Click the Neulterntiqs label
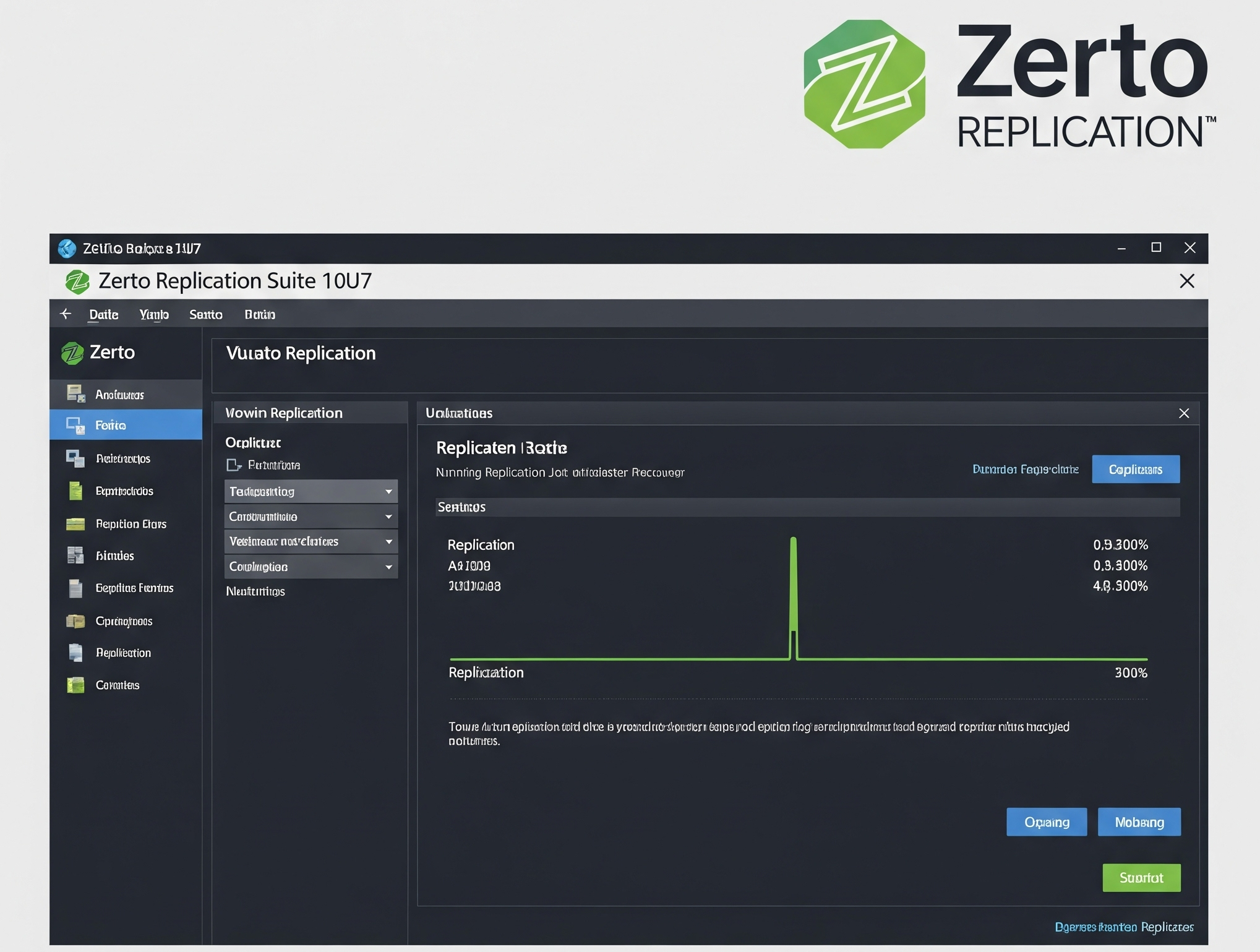The height and width of the screenshot is (952, 1260). pyautogui.click(x=255, y=591)
